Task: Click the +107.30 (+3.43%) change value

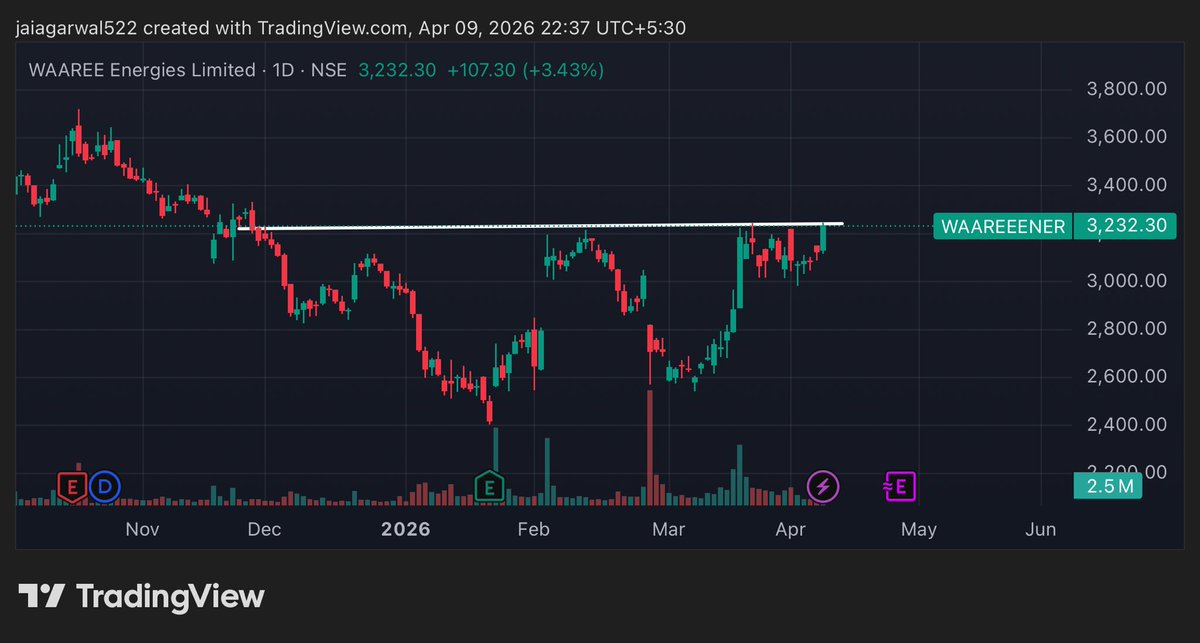Action: pyautogui.click(x=525, y=70)
